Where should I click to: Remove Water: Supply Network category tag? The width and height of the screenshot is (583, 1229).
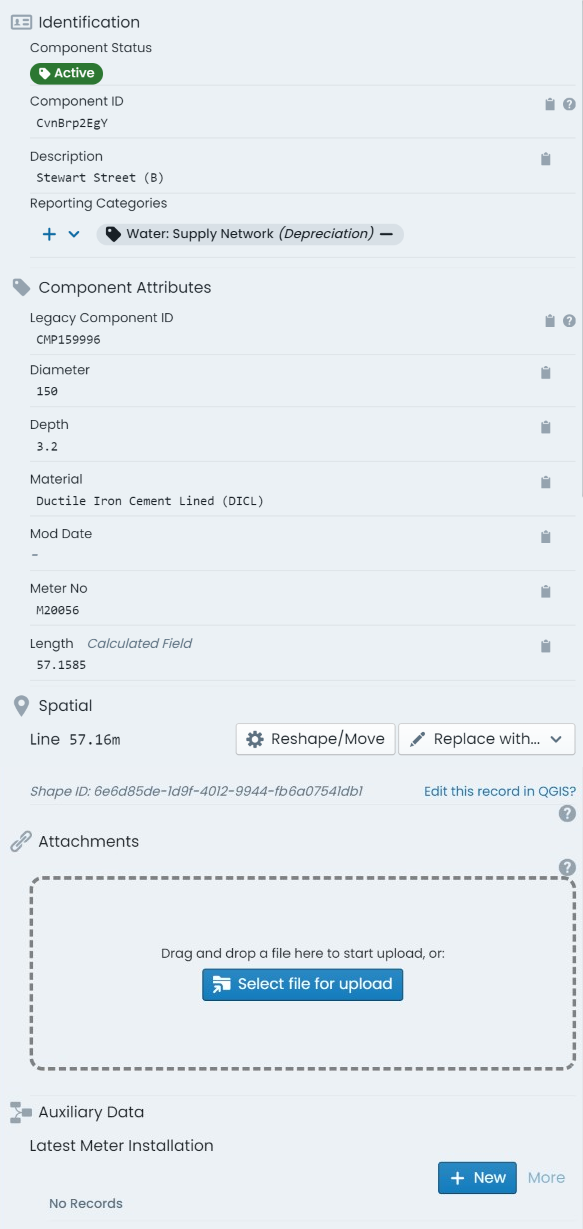pos(386,234)
